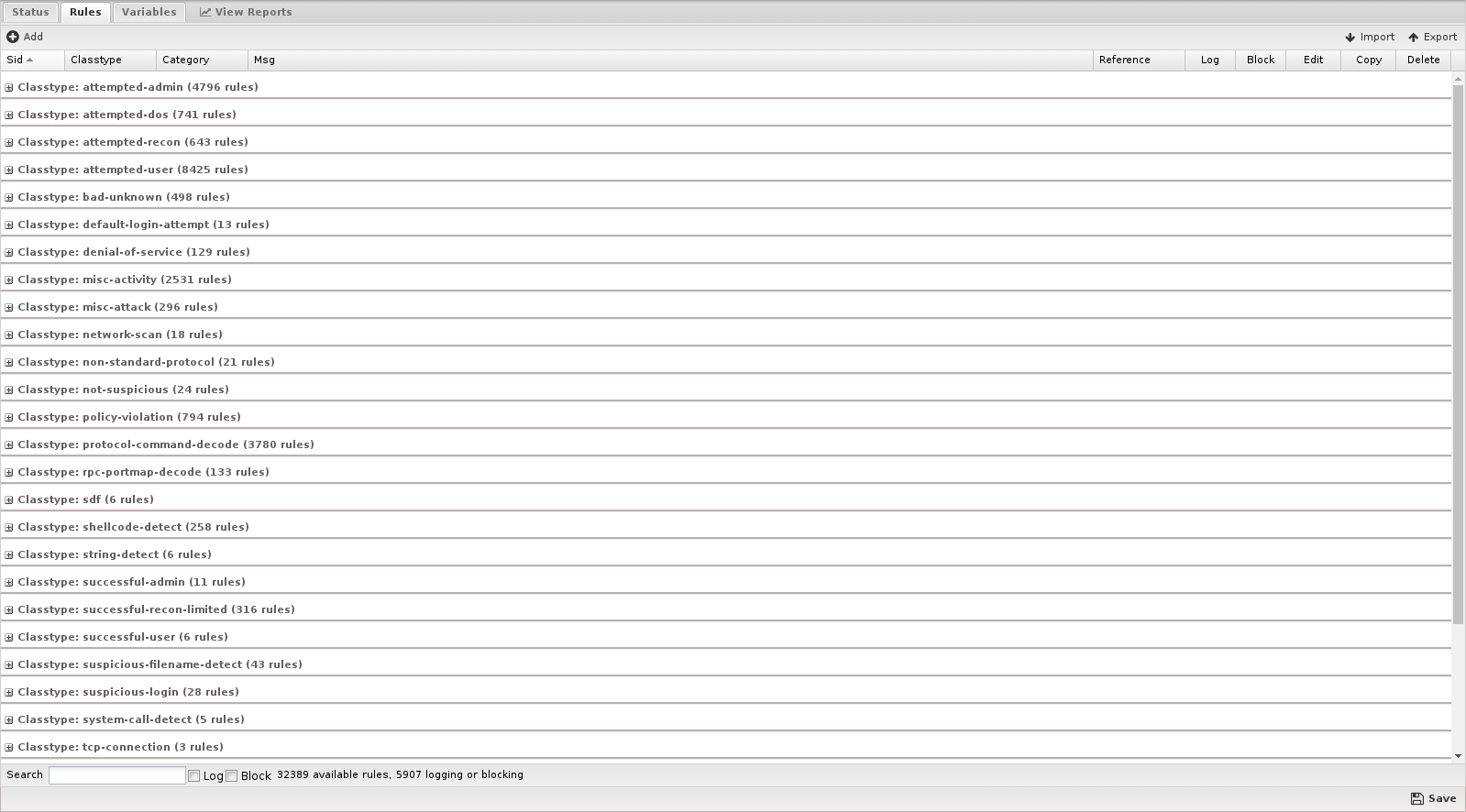The width and height of the screenshot is (1466, 812).
Task: Expand the successful-admin classtype group
Action: [x=9, y=583]
